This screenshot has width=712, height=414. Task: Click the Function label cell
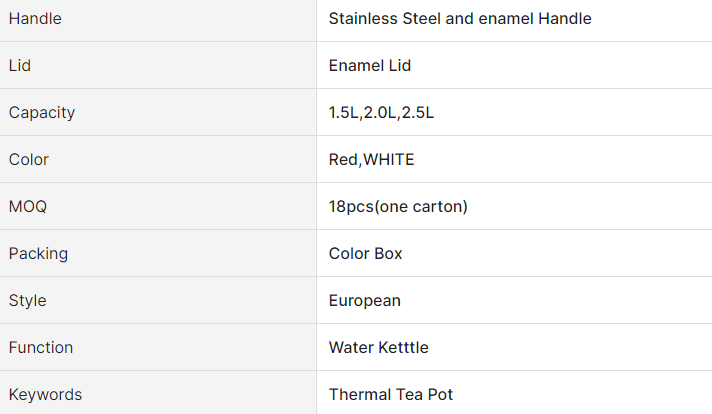[x=41, y=348]
